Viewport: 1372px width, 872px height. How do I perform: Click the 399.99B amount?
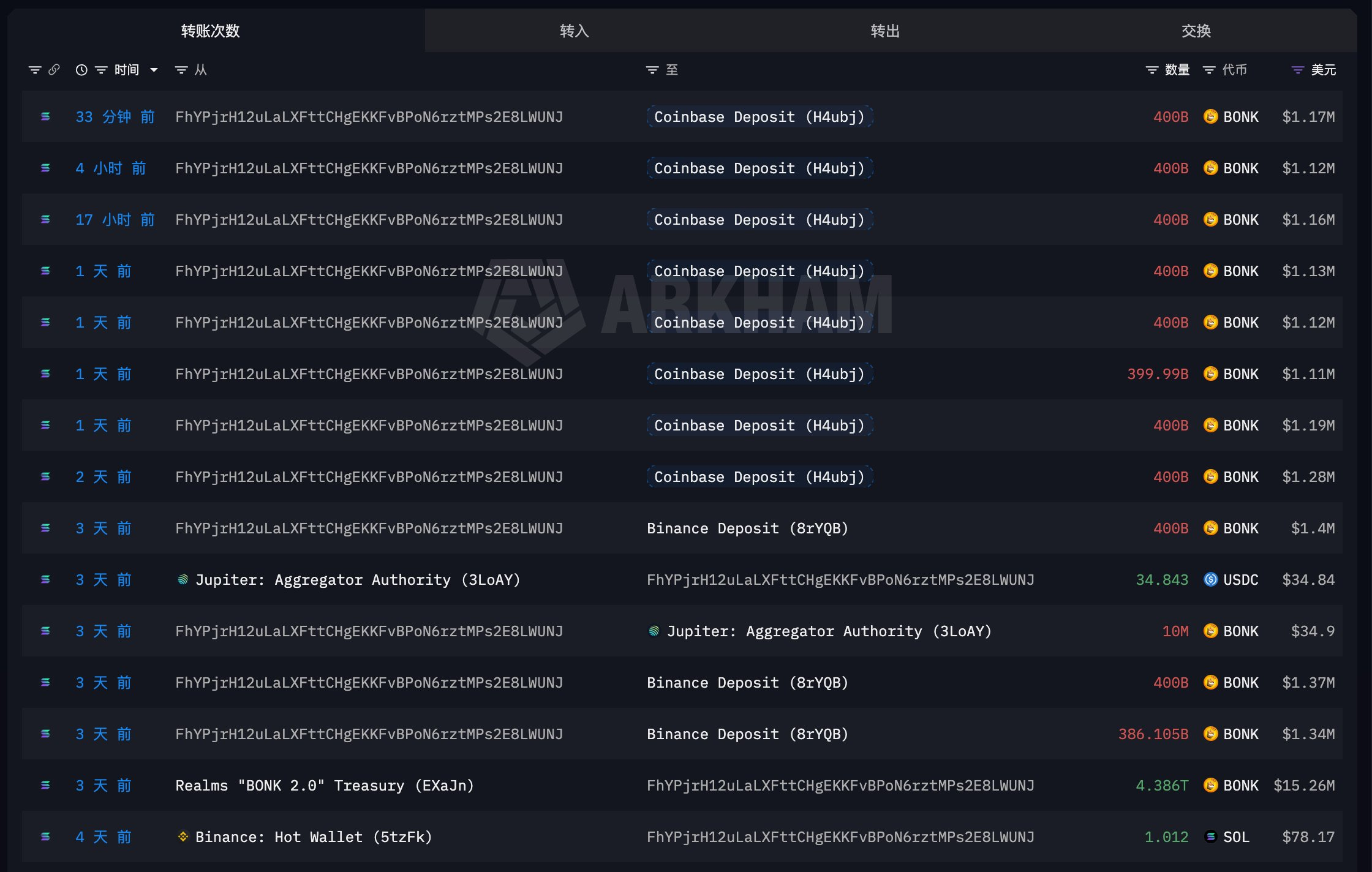[1158, 374]
